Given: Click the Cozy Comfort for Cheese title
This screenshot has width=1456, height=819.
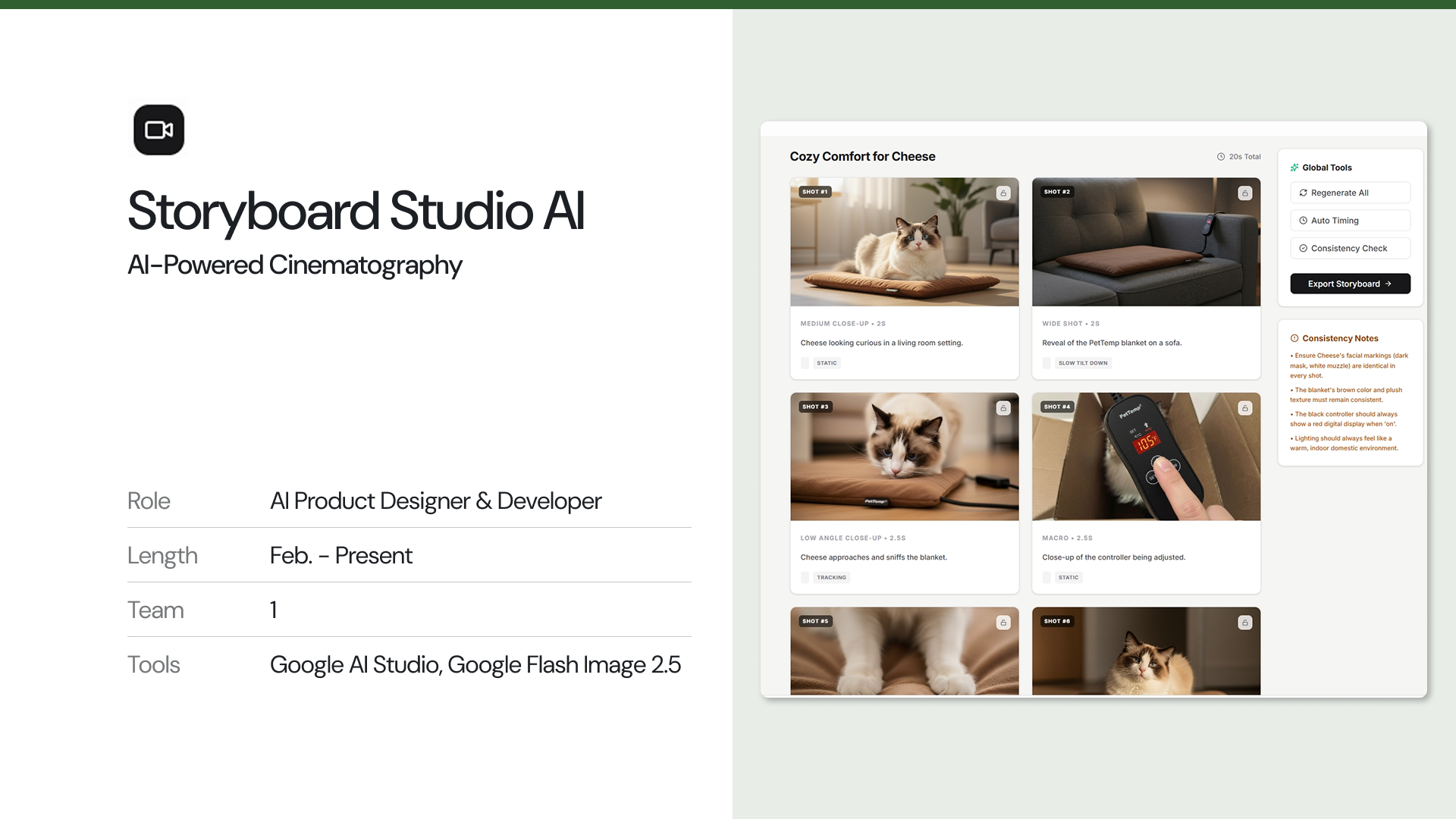Looking at the screenshot, I should [862, 156].
